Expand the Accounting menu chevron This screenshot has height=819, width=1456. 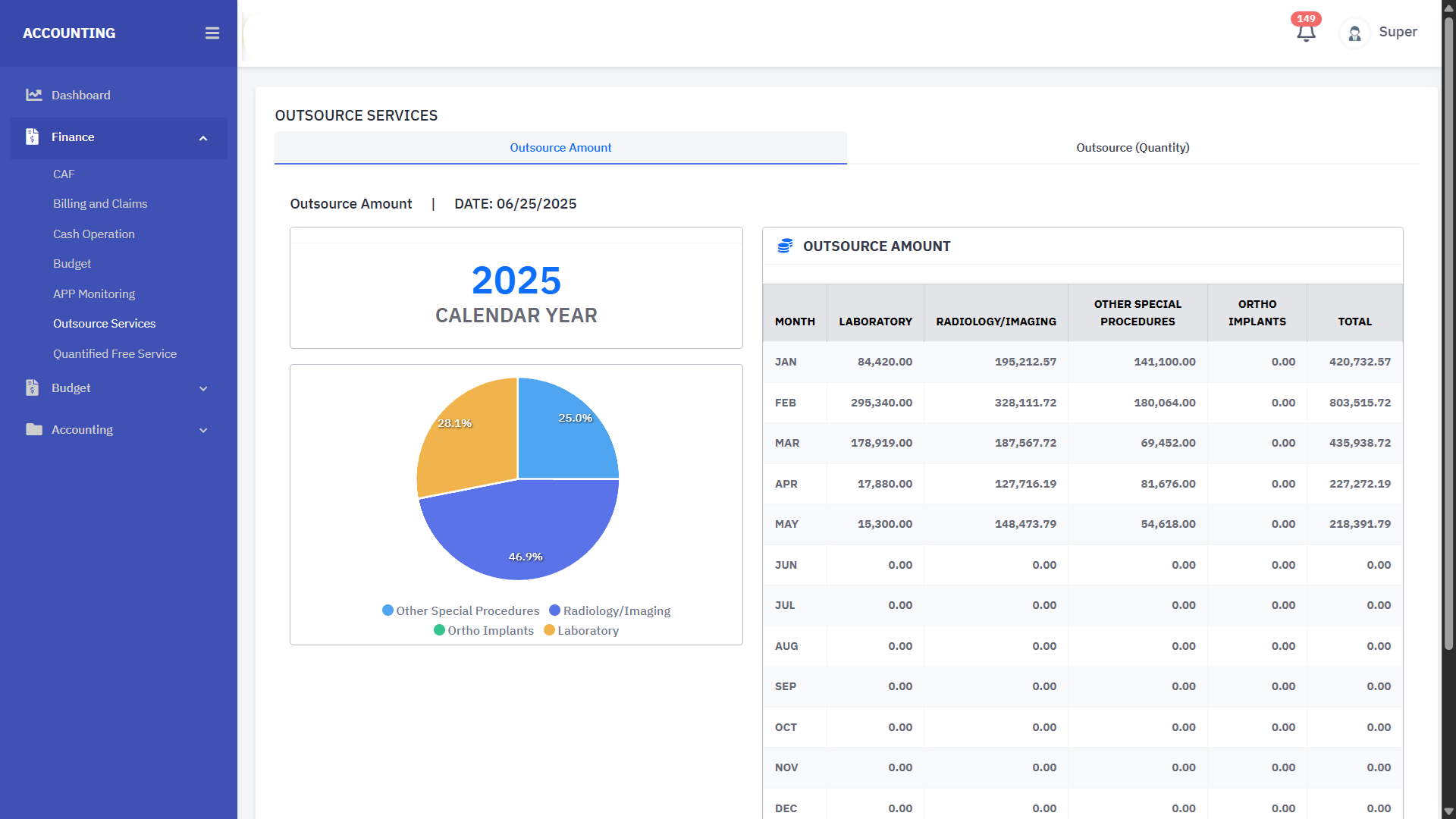pyautogui.click(x=203, y=431)
